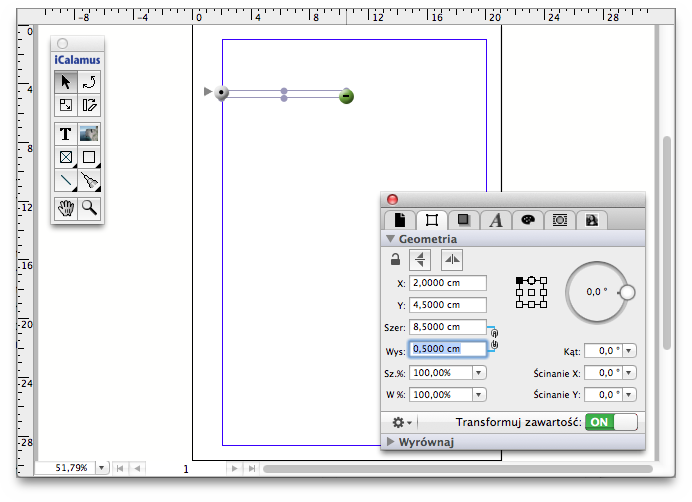Click the Wys field showing 0,5000 cm

tap(448, 349)
